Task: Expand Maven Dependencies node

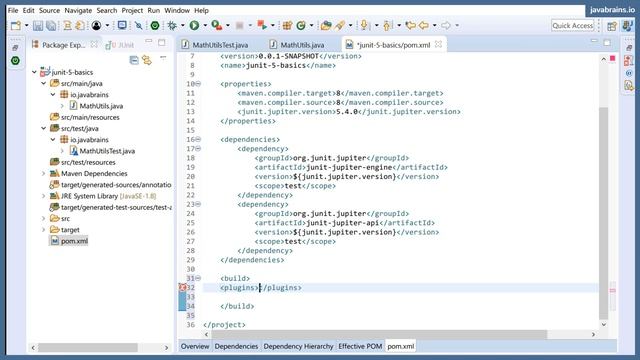Action: point(44,173)
